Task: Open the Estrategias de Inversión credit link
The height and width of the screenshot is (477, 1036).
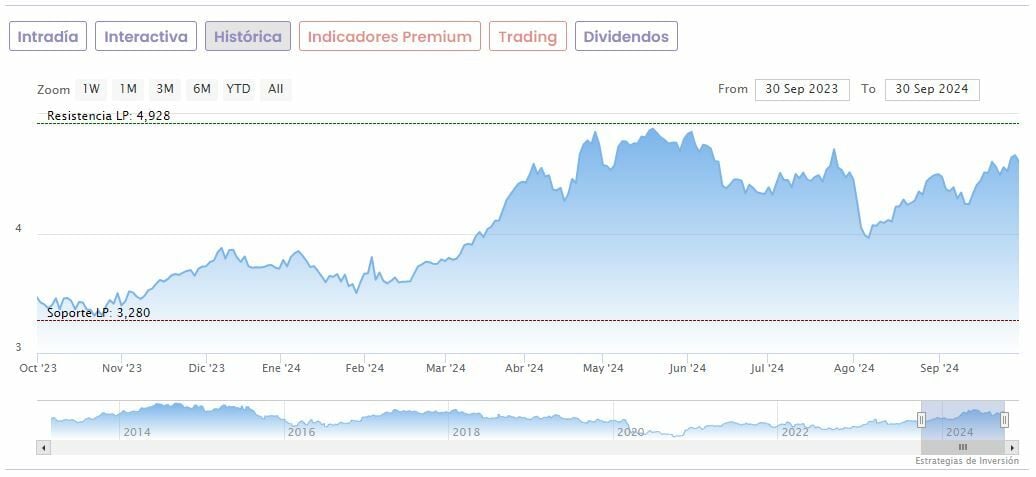Action: 966,461
